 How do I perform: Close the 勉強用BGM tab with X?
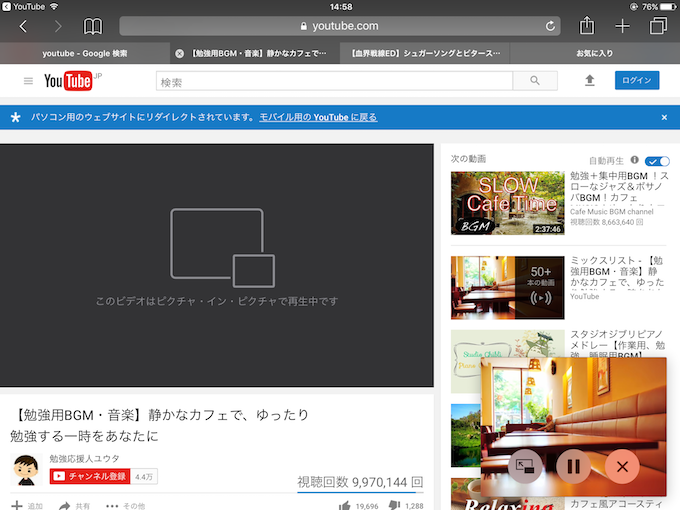[x=179, y=53]
